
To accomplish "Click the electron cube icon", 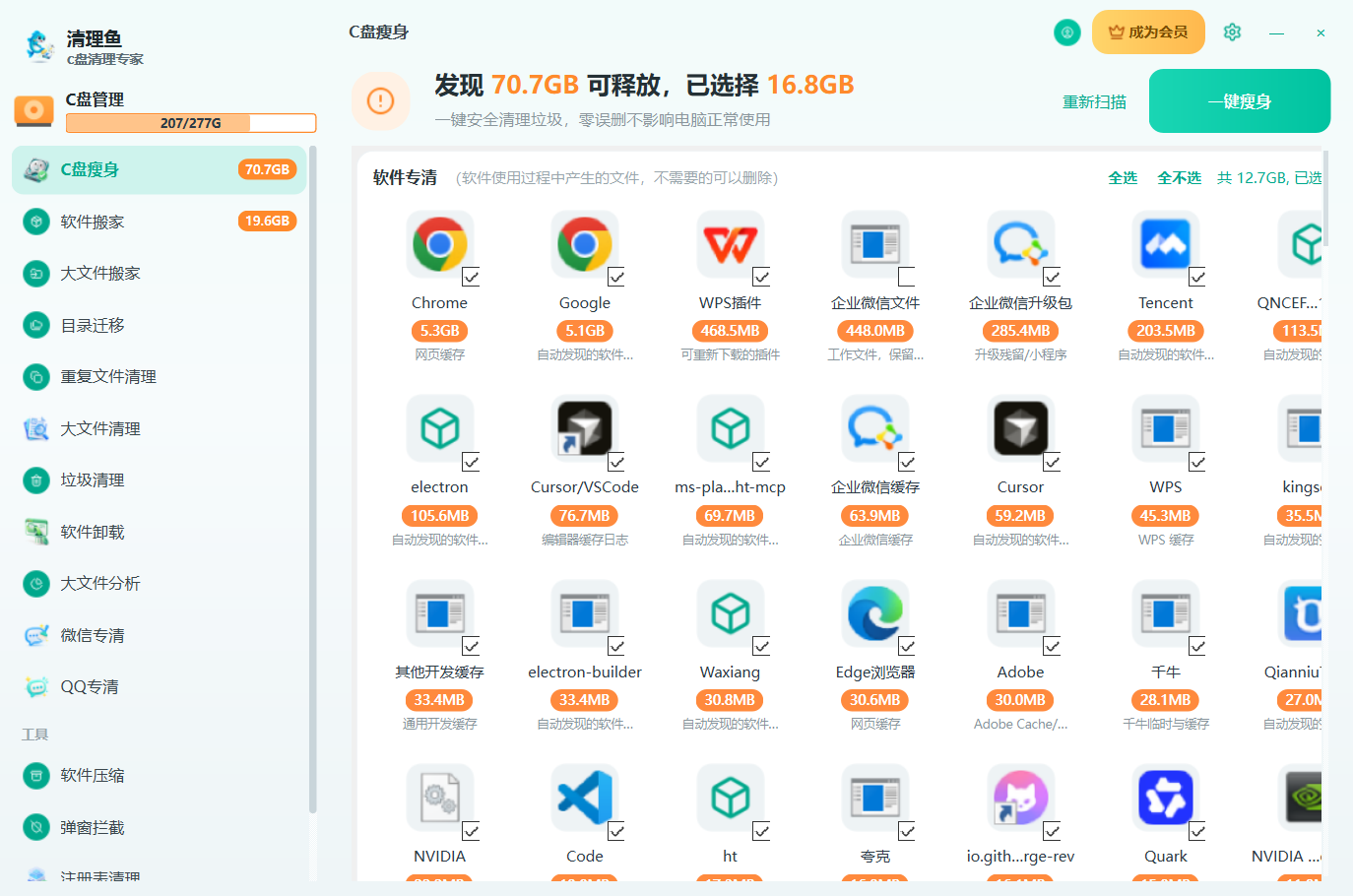I will pyautogui.click(x=439, y=428).
